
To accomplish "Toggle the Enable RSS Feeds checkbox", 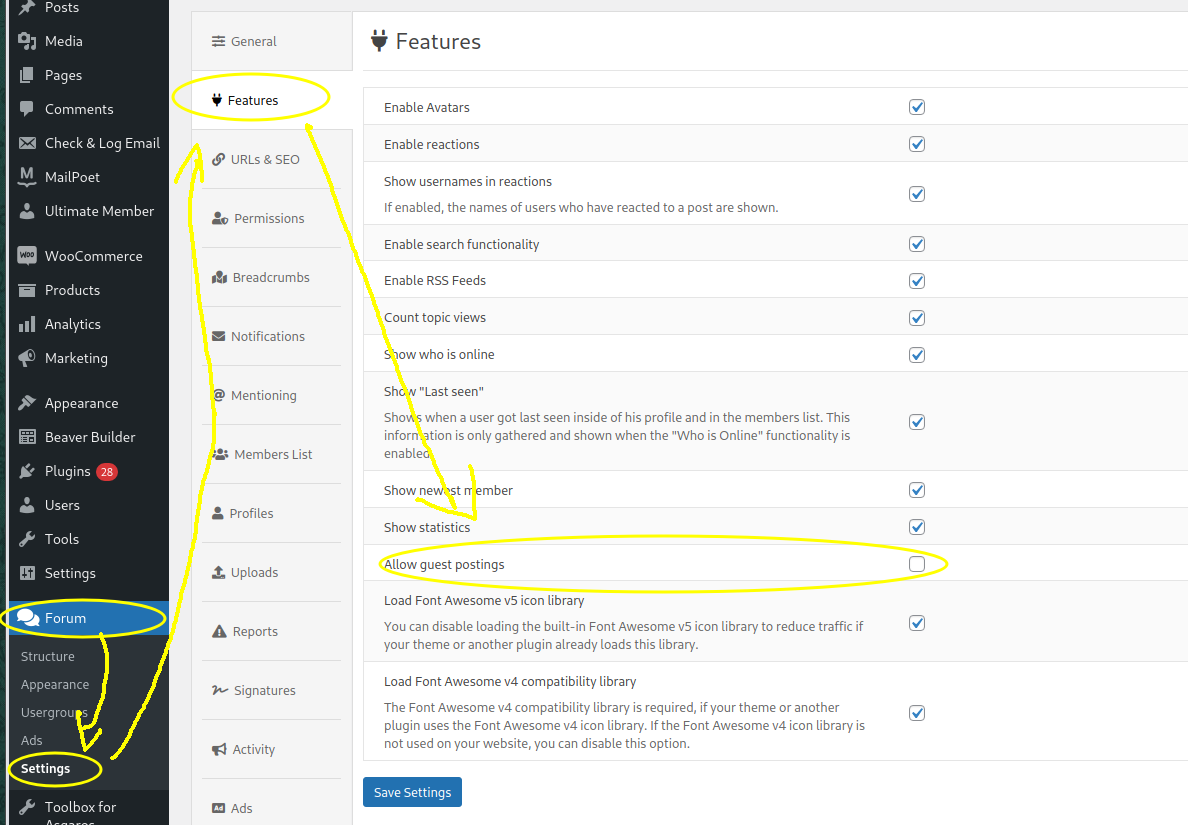I will (x=917, y=281).
